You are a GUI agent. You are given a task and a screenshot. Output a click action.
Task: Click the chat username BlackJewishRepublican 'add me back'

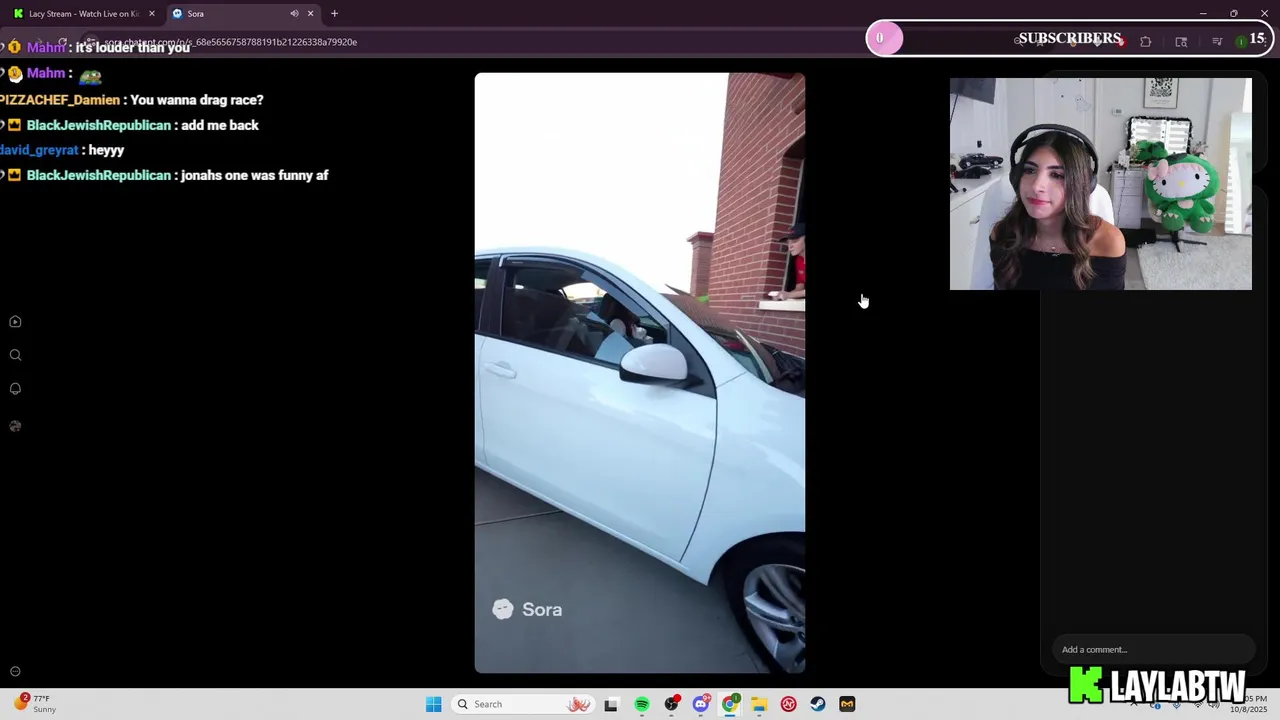click(x=99, y=125)
